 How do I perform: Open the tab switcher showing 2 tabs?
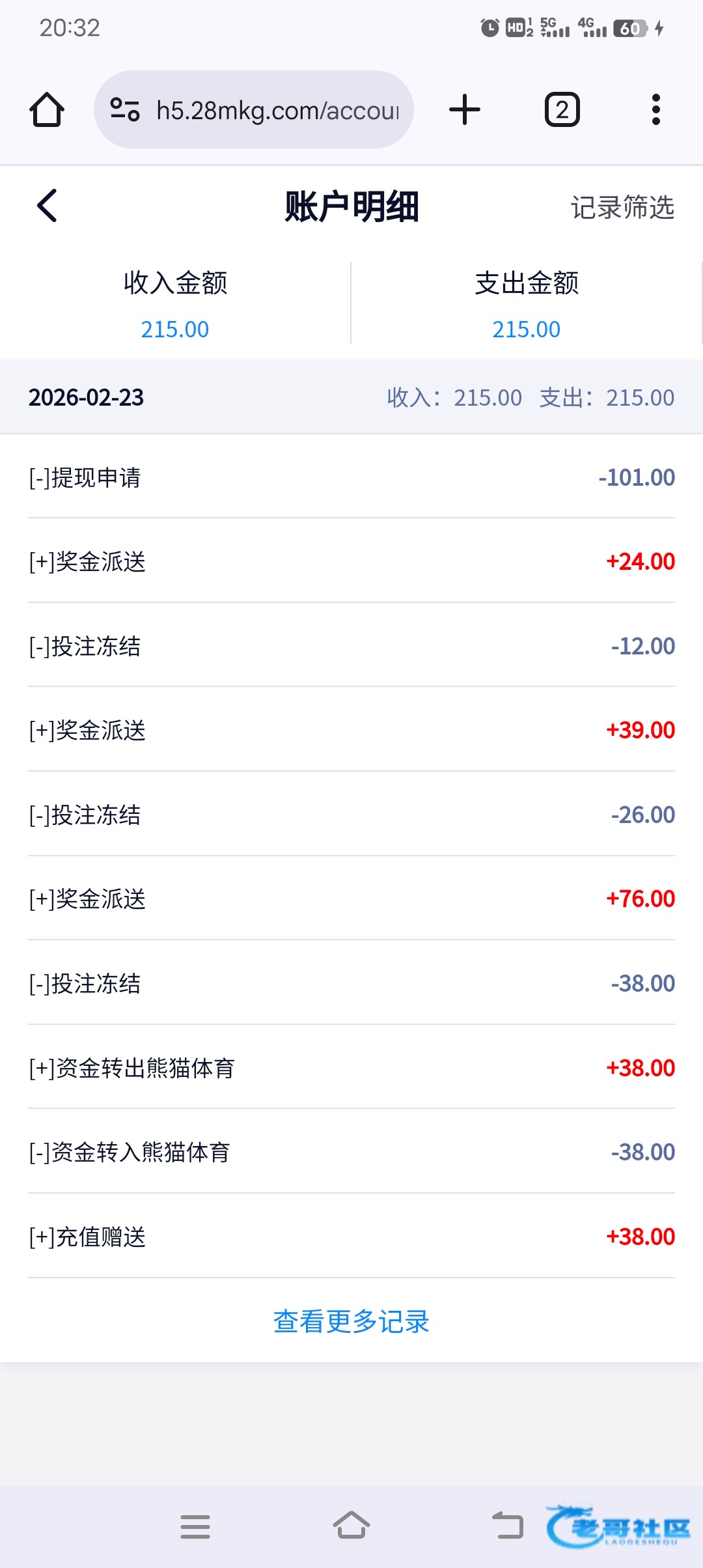tap(562, 109)
